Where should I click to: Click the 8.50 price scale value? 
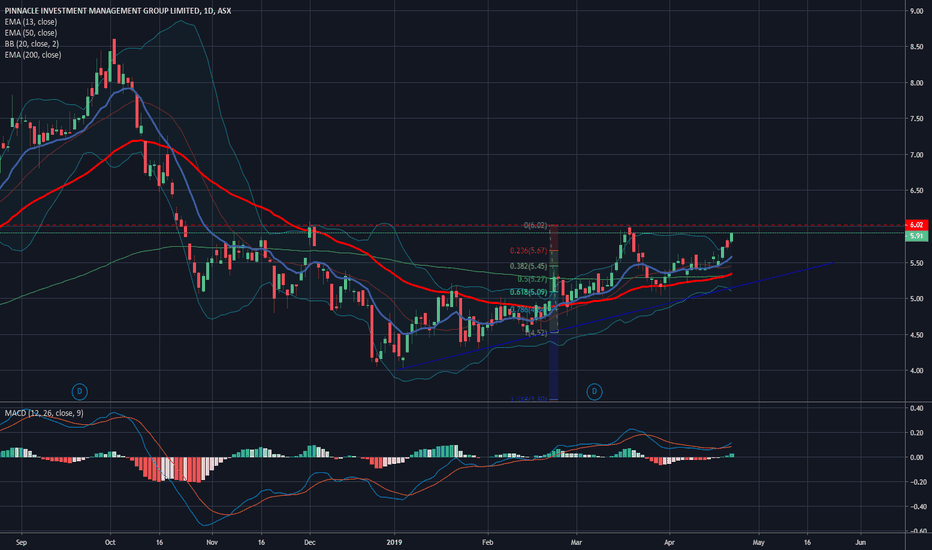point(917,47)
